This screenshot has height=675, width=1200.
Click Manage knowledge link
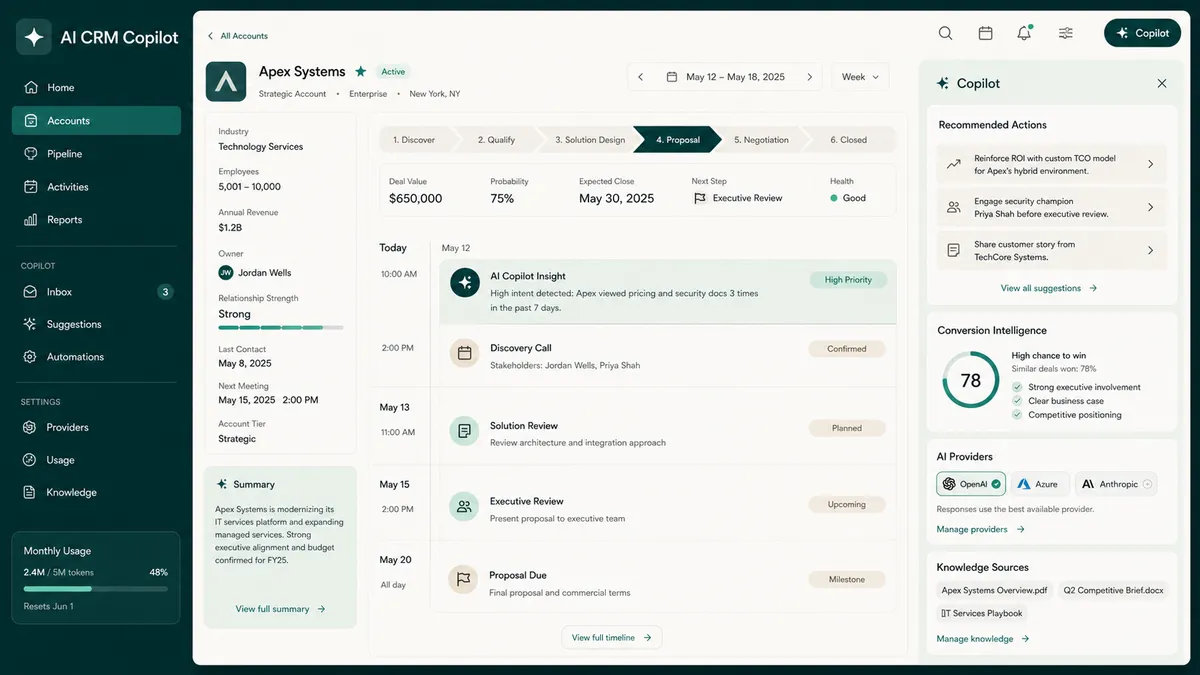pos(983,638)
